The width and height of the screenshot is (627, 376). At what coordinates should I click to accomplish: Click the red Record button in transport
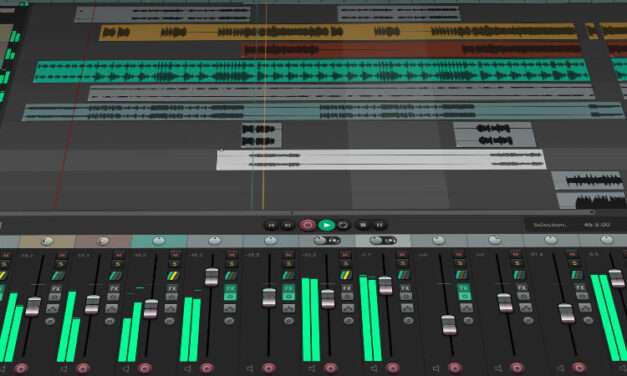pyautogui.click(x=308, y=225)
